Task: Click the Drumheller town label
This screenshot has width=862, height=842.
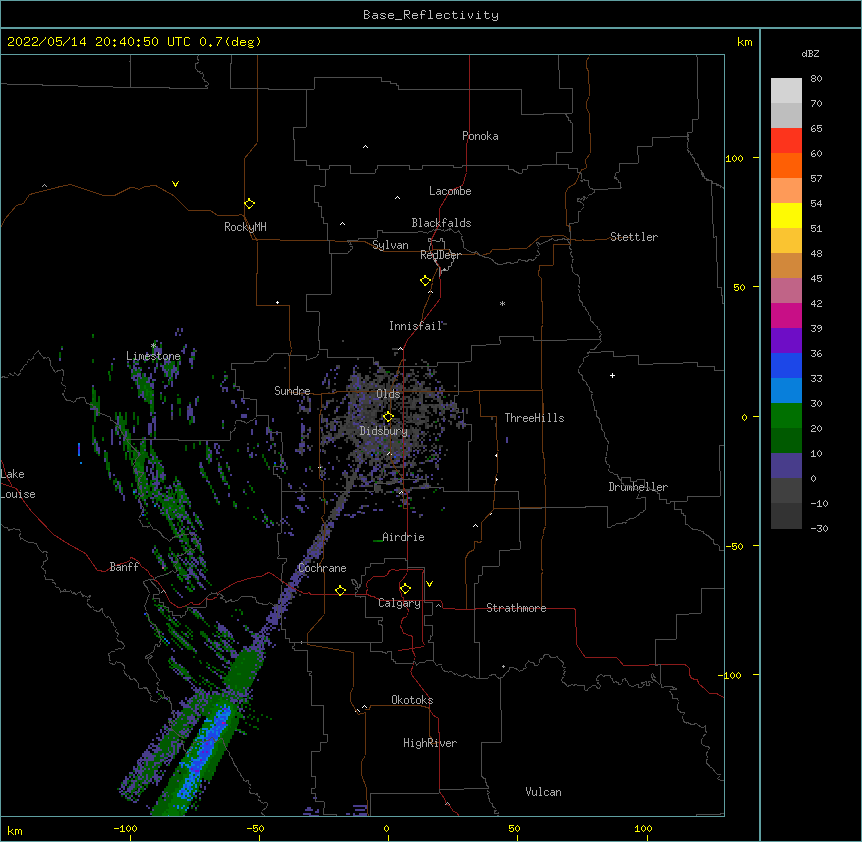Action: click(638, 487)
